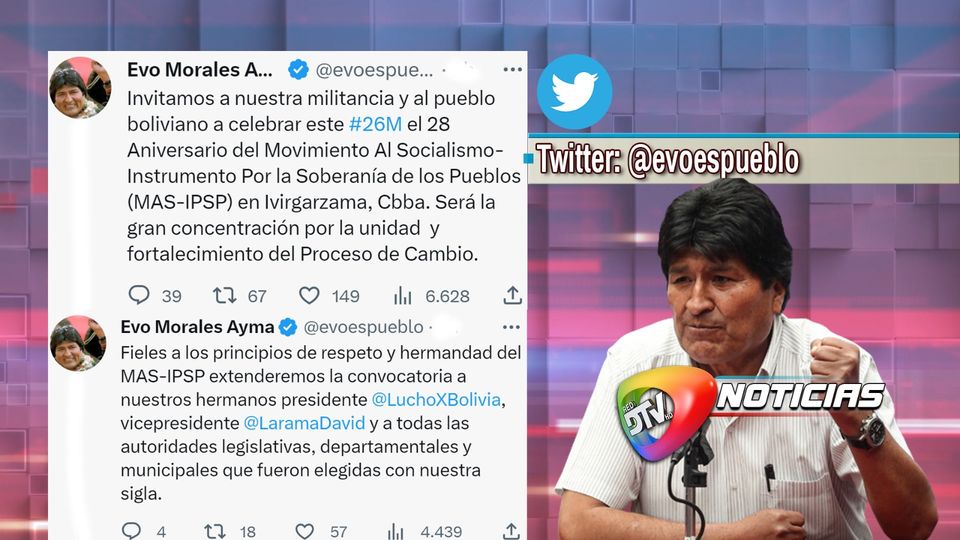960x540 pixels.
Task: Share the second tweet via upload icon
Action: [x=511, y=531]
